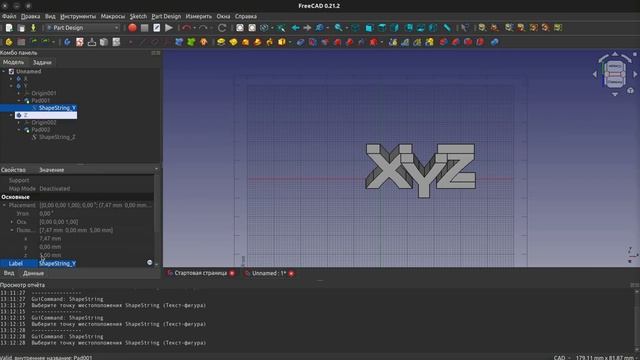Open the Правка menu
The width and height of the screenshot is (640, 360).
click(30, 16)
